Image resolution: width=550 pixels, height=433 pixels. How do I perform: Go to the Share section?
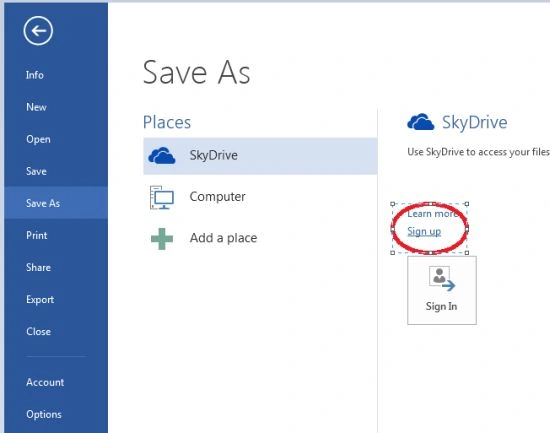pyautogui.click(x=38, y=267)
